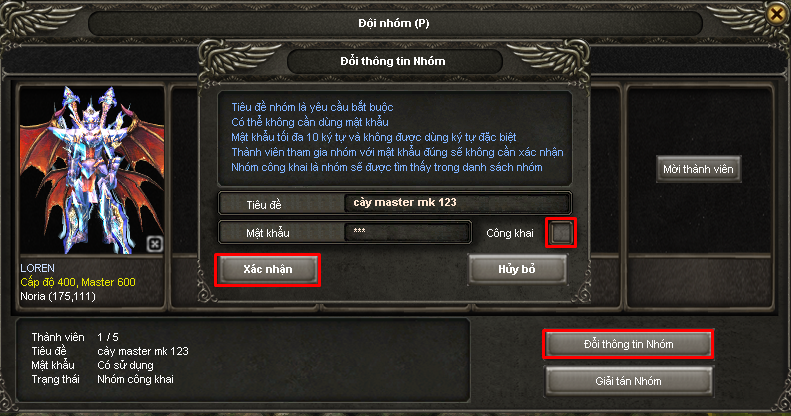Viewport: 791px width, 416px height.
Task: Close the party window with gold X icon
Action: pyautogui.click(x=777, y=14)
